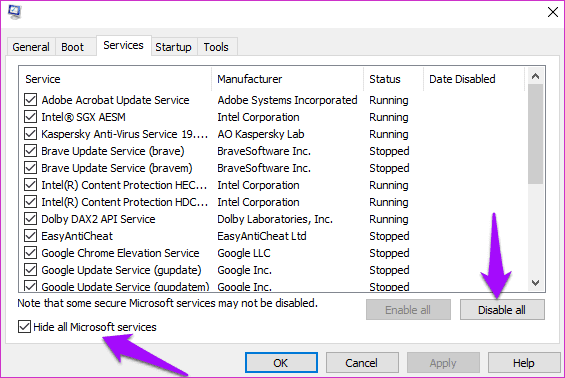
Task: Click the Disable all button
Action: click(502, 310)
